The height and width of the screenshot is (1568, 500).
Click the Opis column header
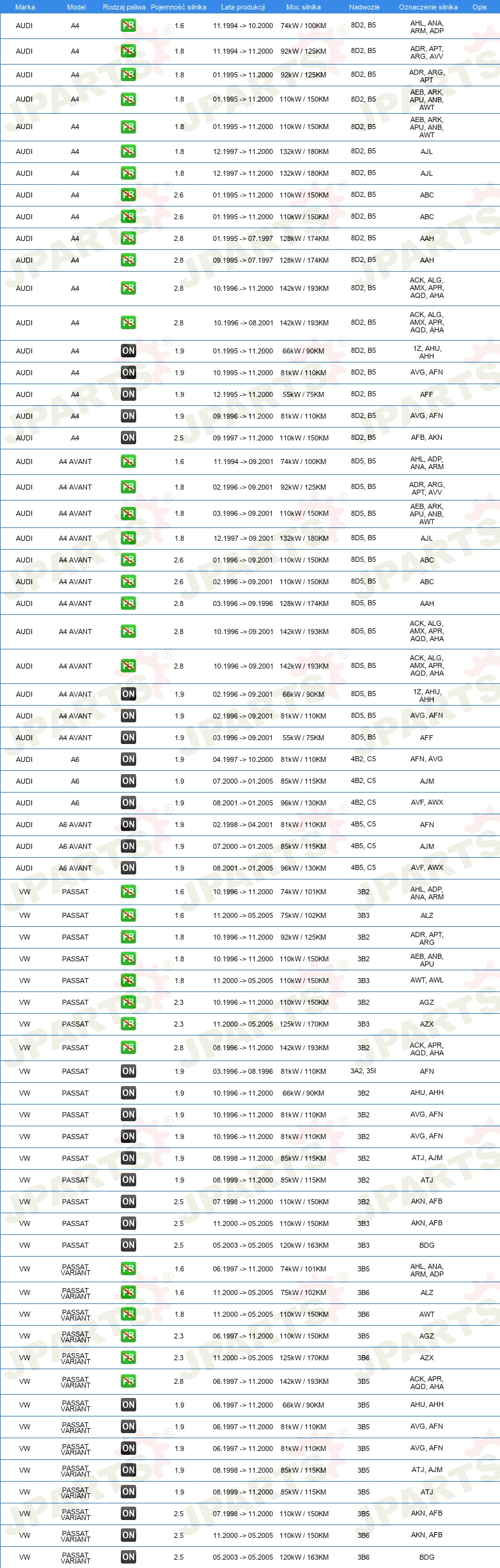480,7
